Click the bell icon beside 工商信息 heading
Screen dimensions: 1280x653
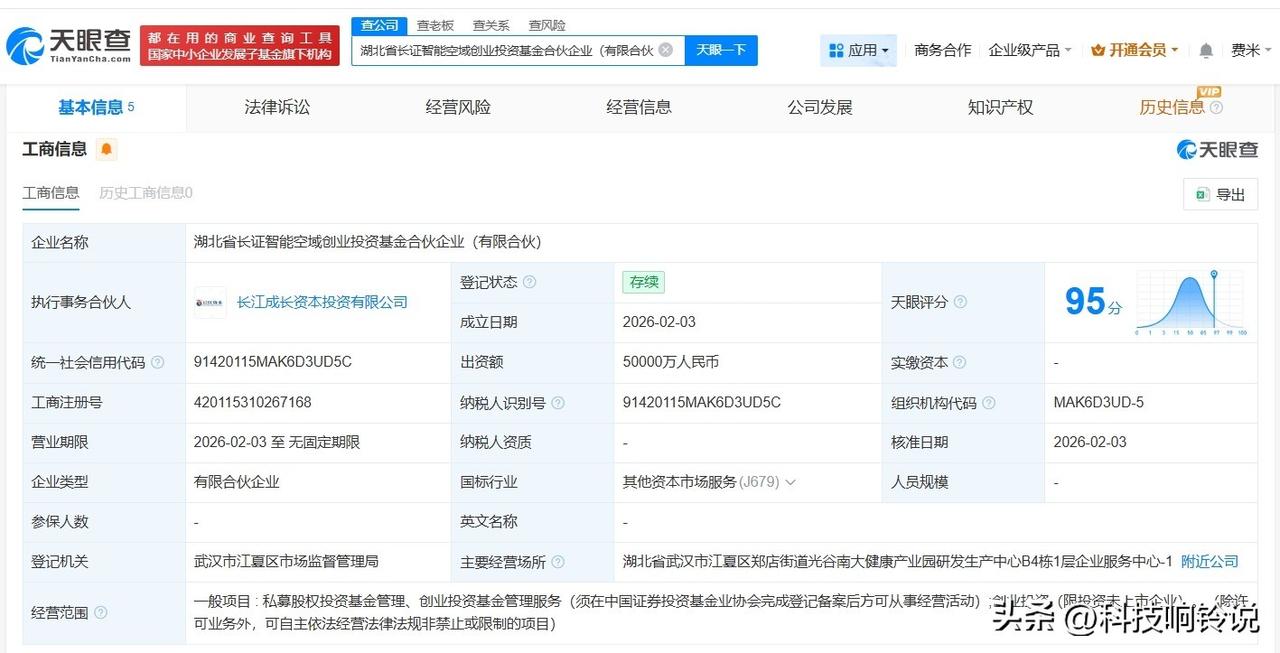pyautogui.click(x=104, y=148)
